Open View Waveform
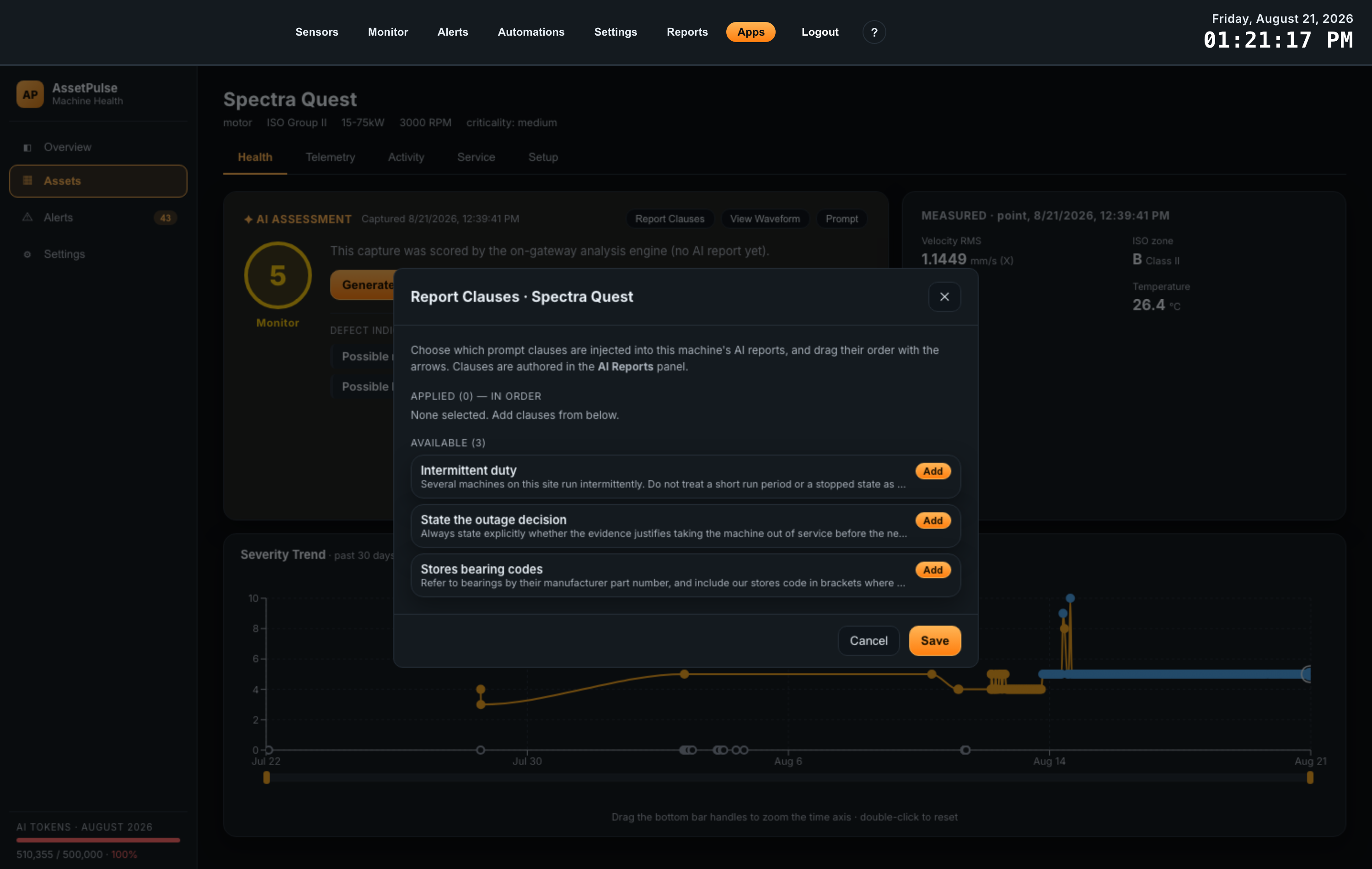Image resolution: width=1372 pixels, height=869 pixels. [765, 219]
